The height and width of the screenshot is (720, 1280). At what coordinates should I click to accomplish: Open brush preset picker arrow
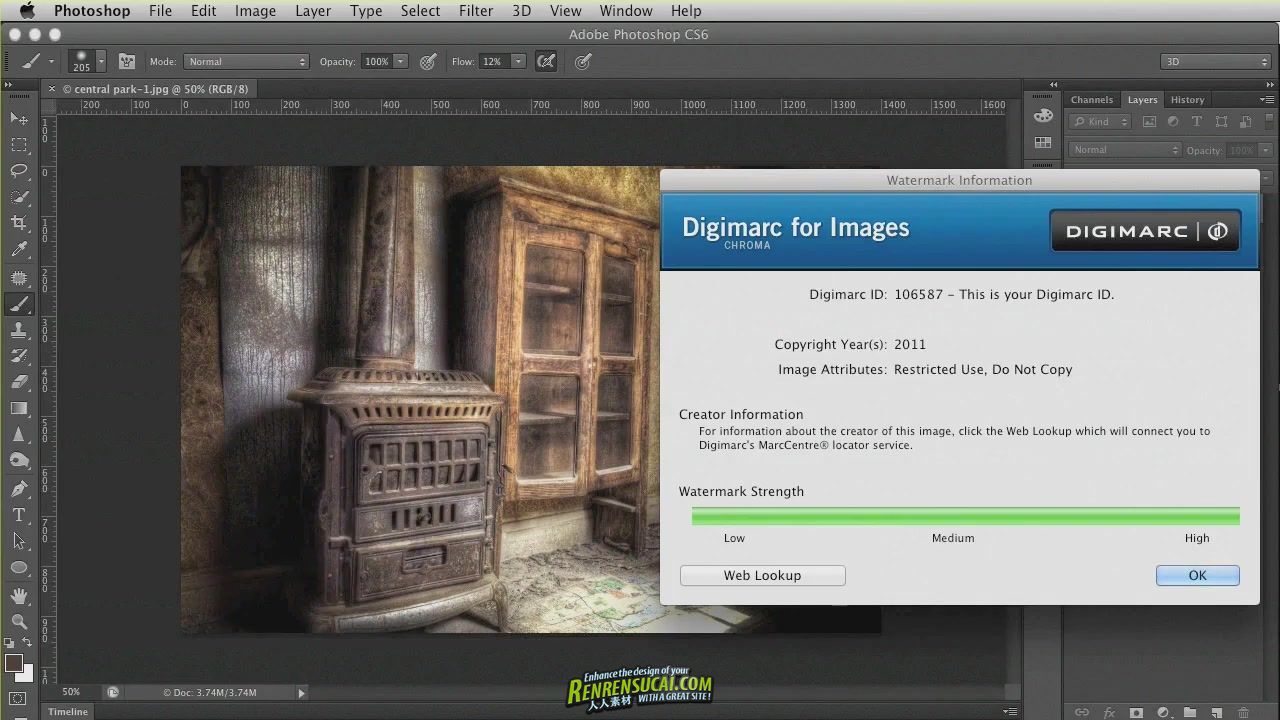(101, 61)
